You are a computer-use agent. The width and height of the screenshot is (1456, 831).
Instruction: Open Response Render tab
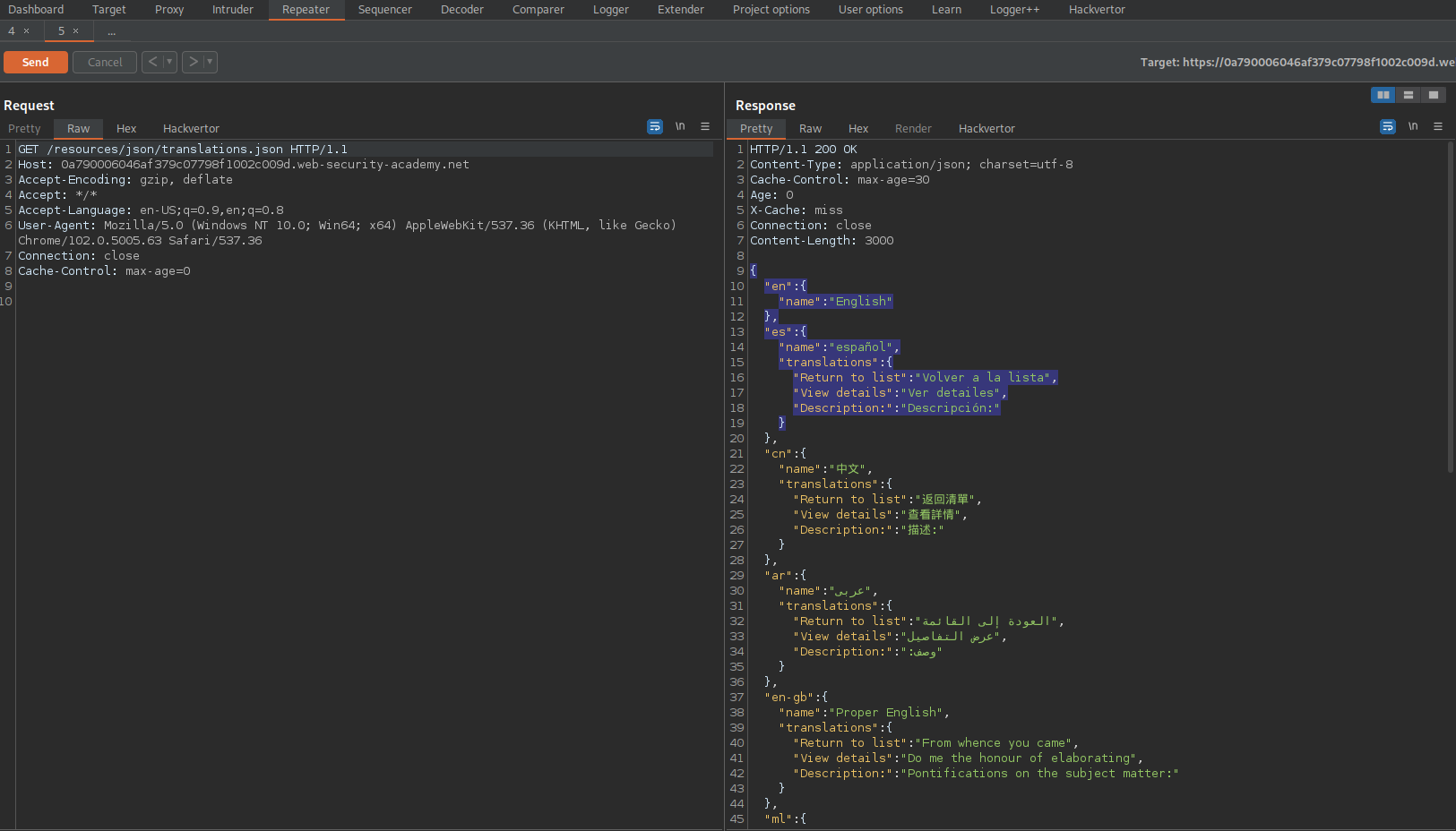point(913,129)
